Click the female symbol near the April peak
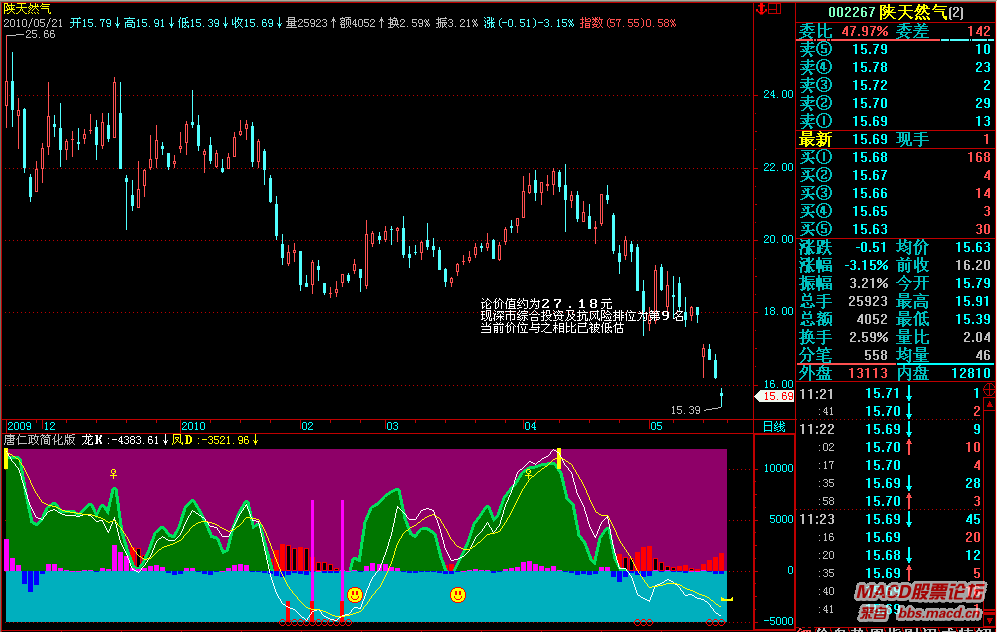The width and height of the screenshot is (997, 632). click(528, 474)
